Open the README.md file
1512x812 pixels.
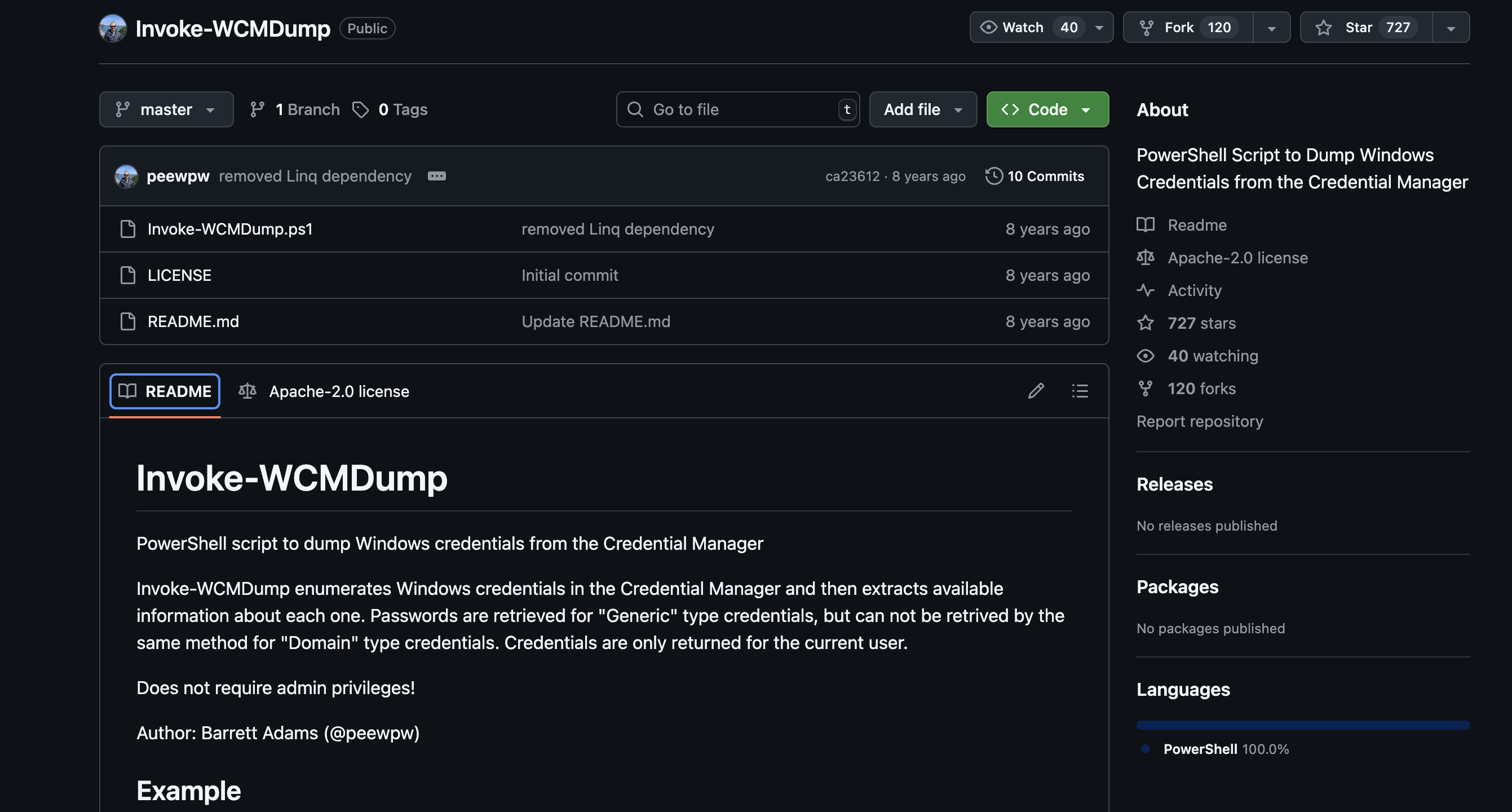pos(193,322)
